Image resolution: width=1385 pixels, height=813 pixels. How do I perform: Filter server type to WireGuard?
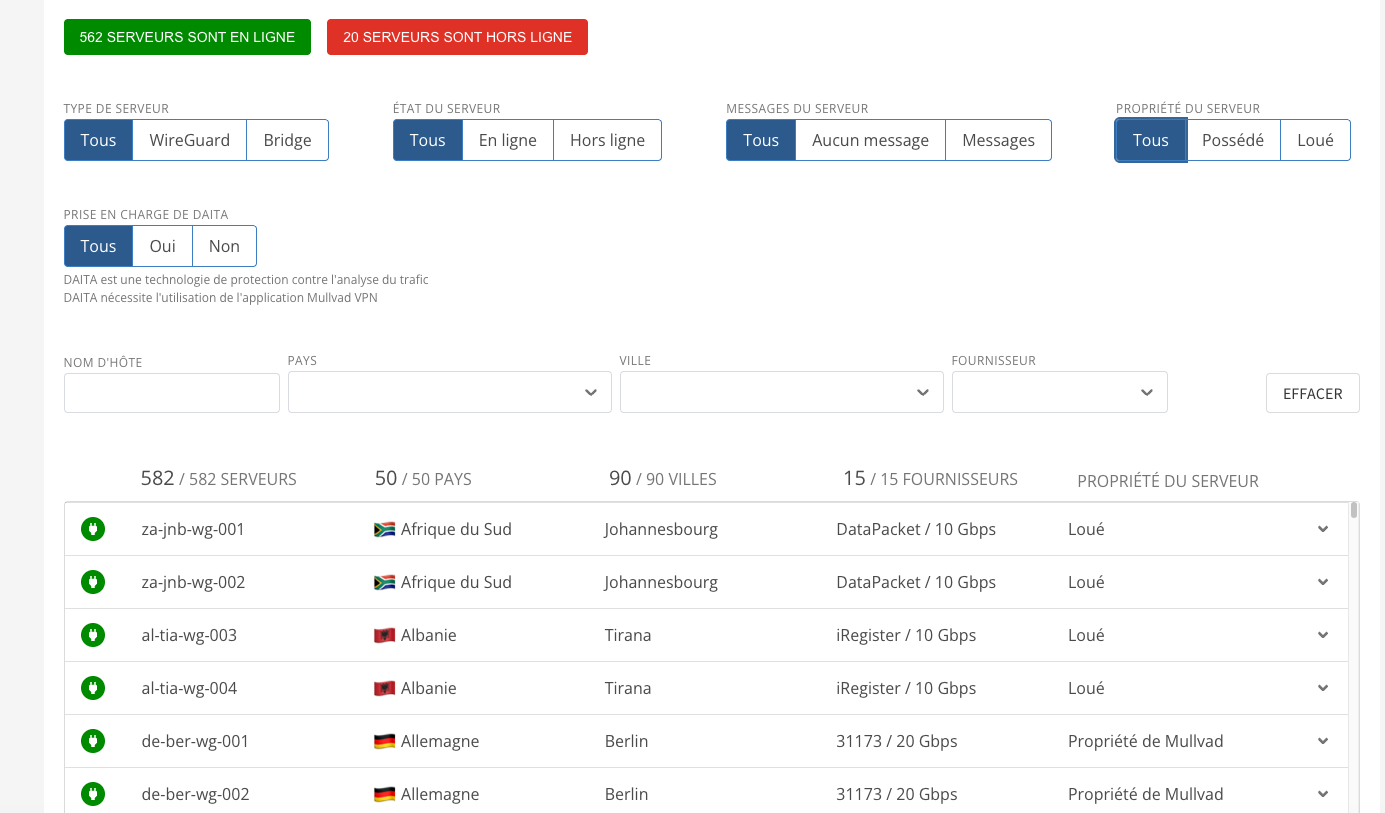pyautogui.click(x=190, y=140)
